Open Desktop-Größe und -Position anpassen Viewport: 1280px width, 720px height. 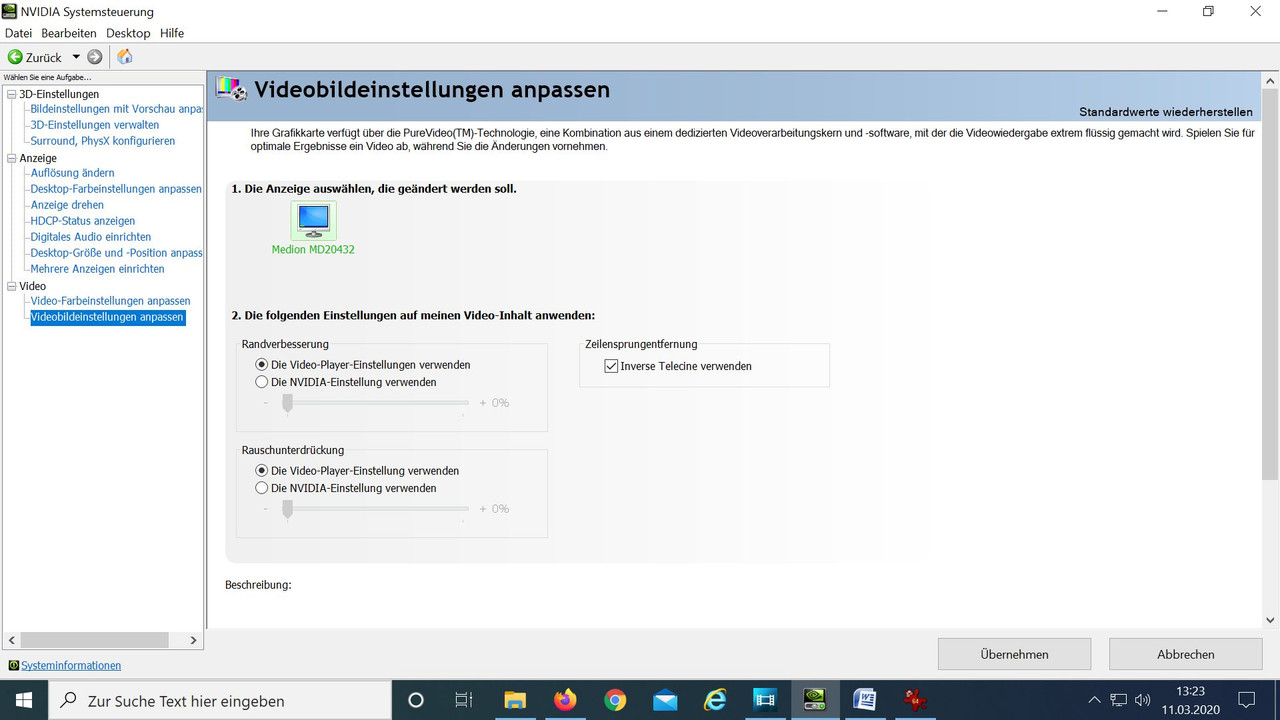pyautogui.click(x=116, y=253)
